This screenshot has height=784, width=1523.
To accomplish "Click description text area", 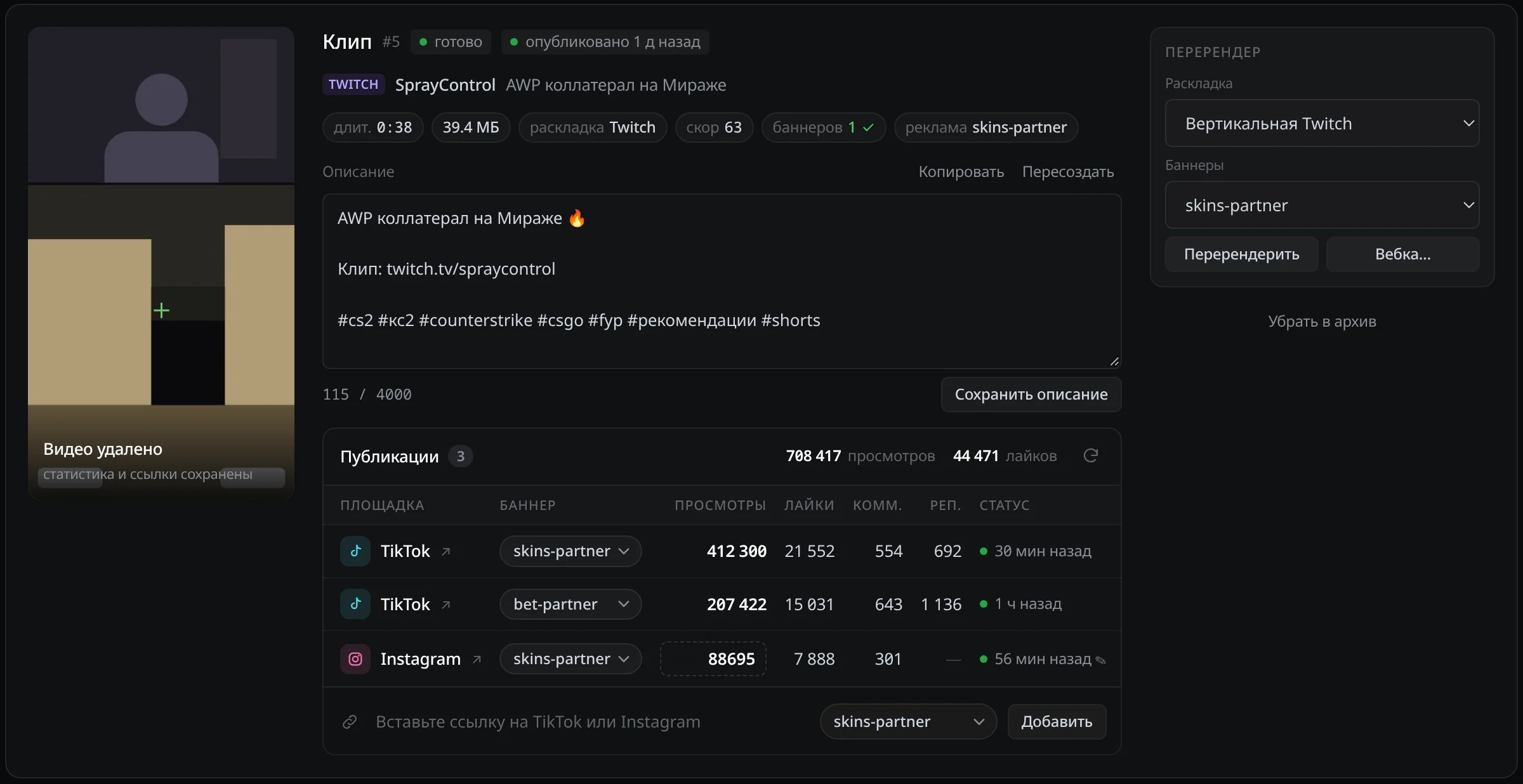I will (722, 281).
